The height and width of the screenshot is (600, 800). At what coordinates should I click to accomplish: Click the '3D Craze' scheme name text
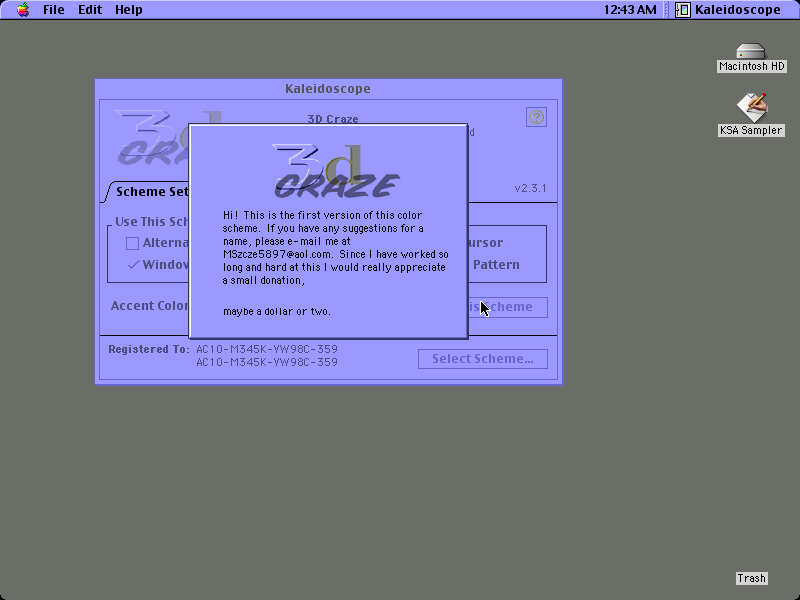tap(333, 119)
